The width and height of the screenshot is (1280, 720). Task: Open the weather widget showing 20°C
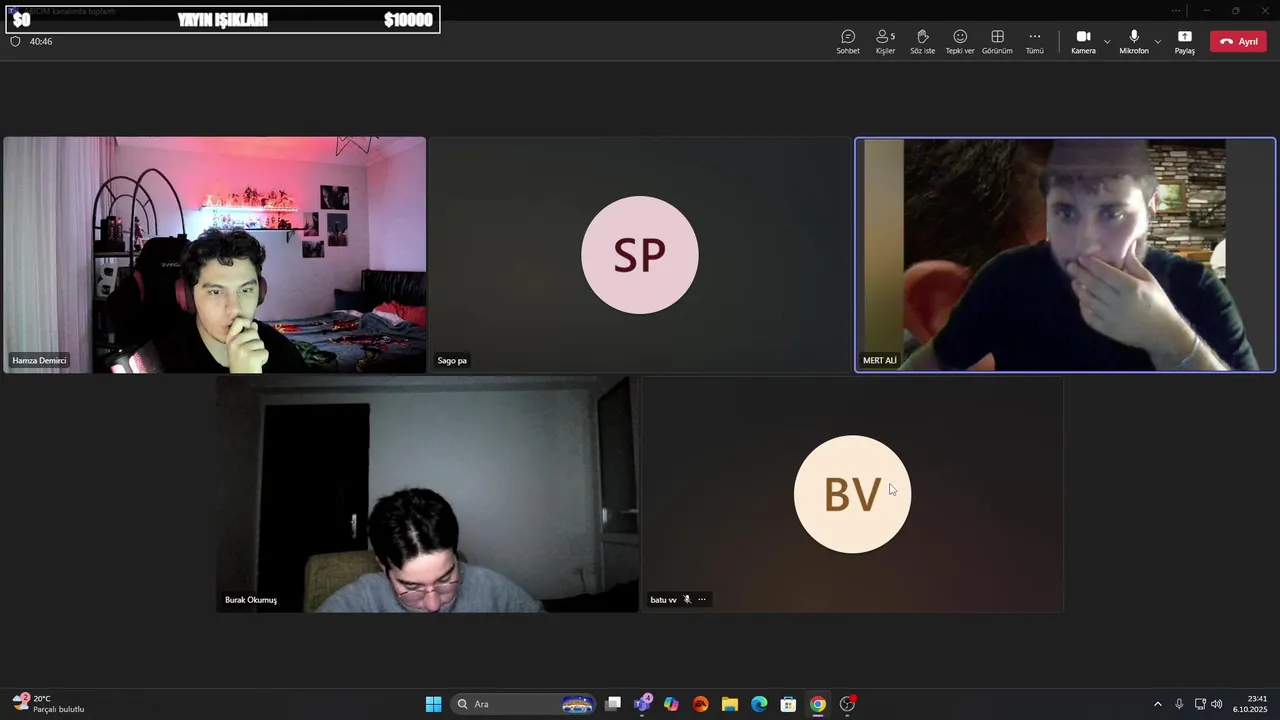48,704
